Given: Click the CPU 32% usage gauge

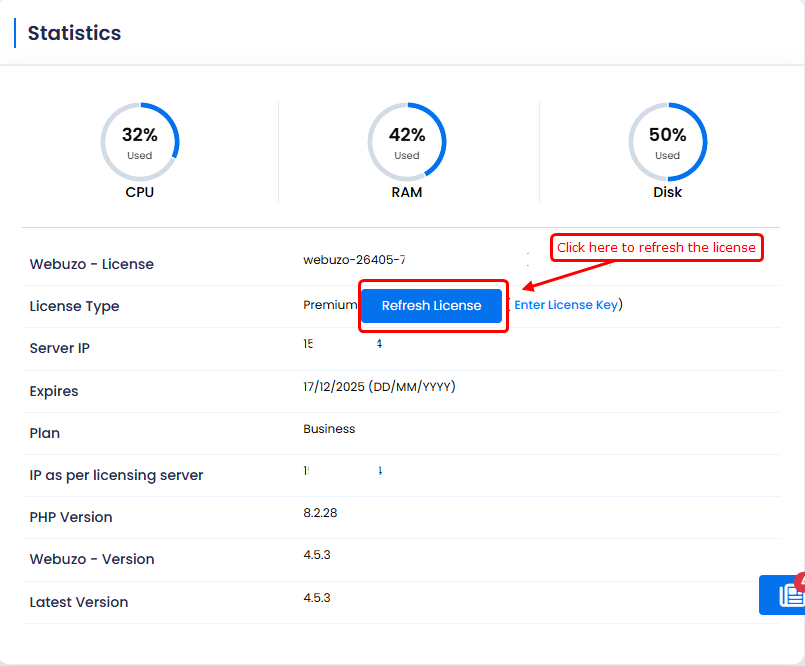Looking at the screenshot, I should point(140,142).
